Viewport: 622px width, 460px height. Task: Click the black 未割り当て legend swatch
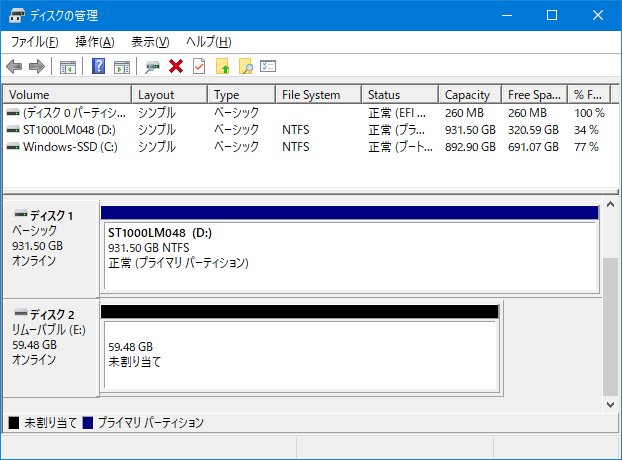pyautogui.click(x=14, y=423)
